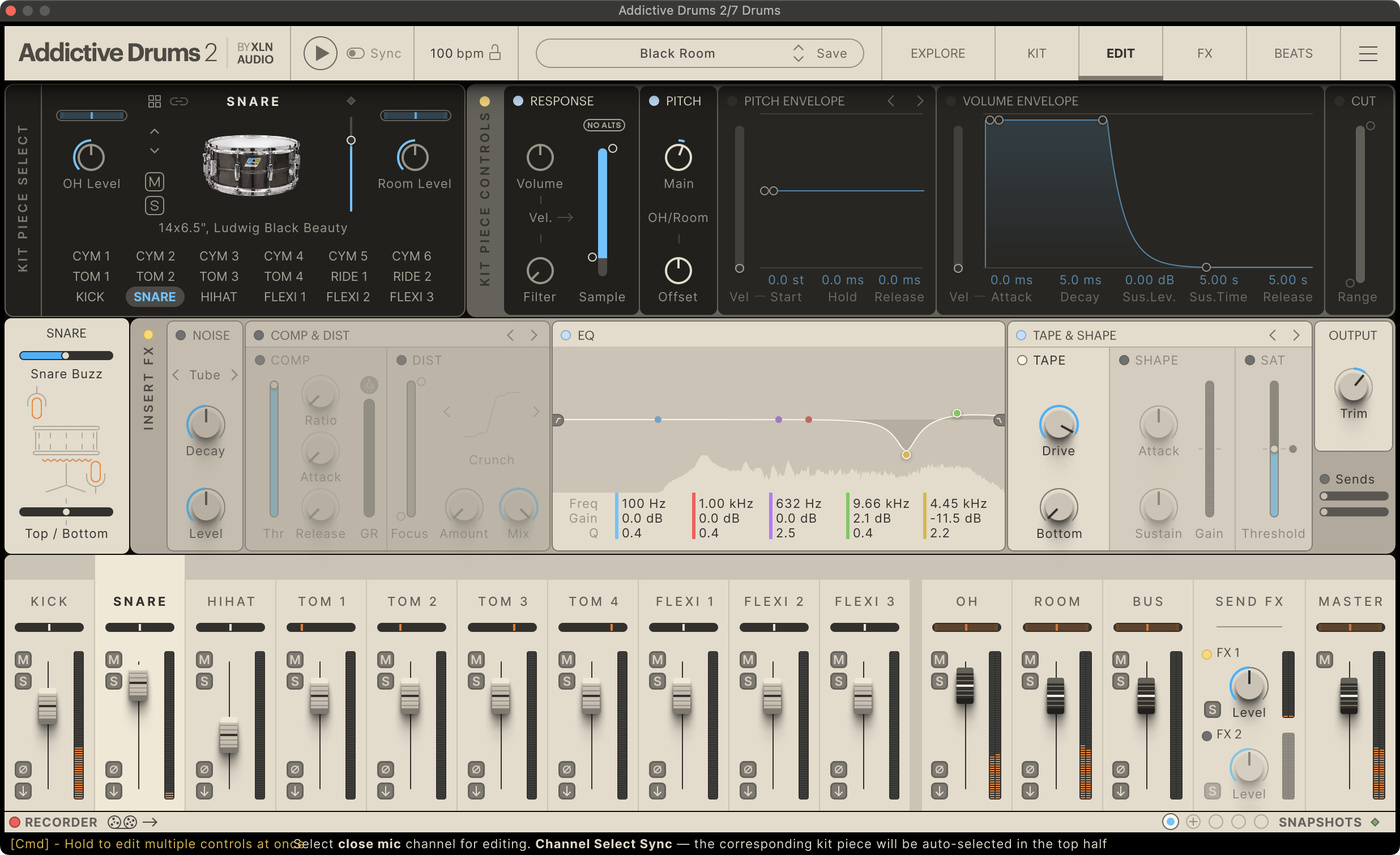Image resolution: width=1400 pixels, height=855 pixels.
Task: Switch to the EXPLORE tab
Action: [x=938, y=53]
